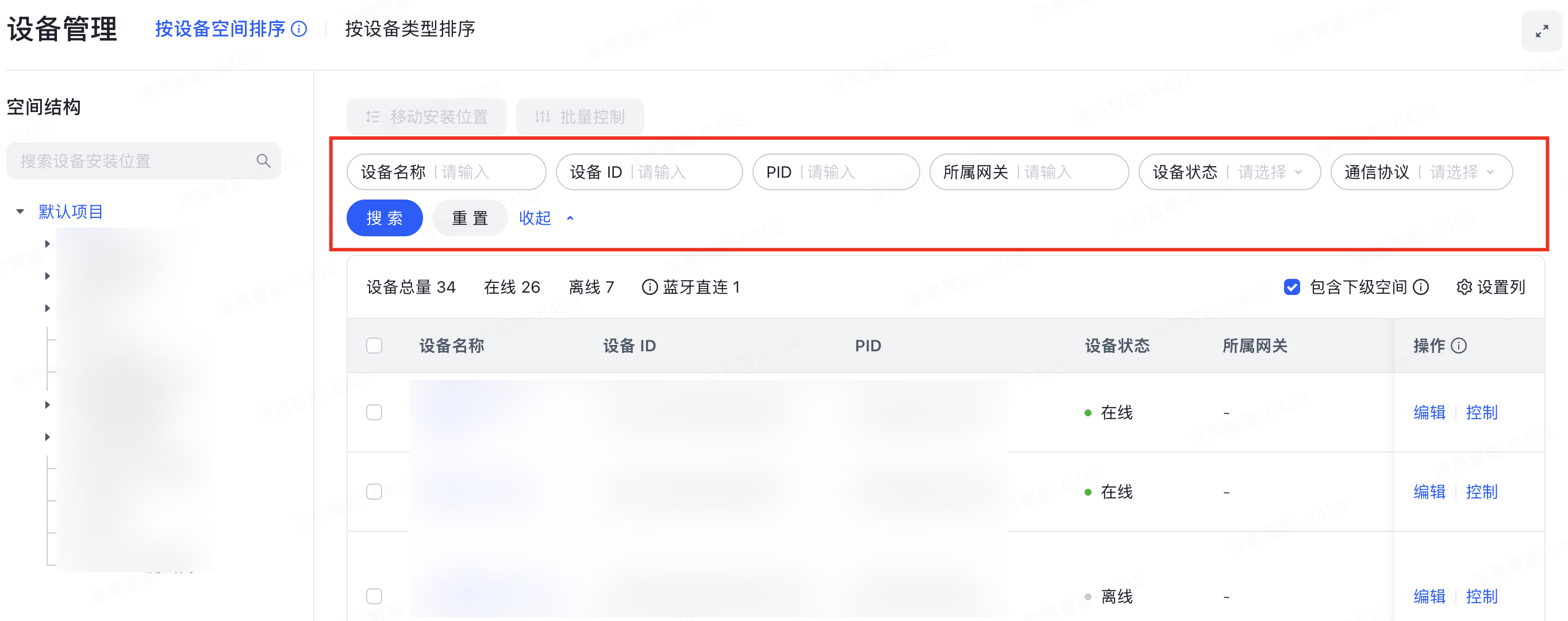1568x621 pixels.
Task: Click the 收起 collapse arrow icon
Action: click(x=570, y=218)
